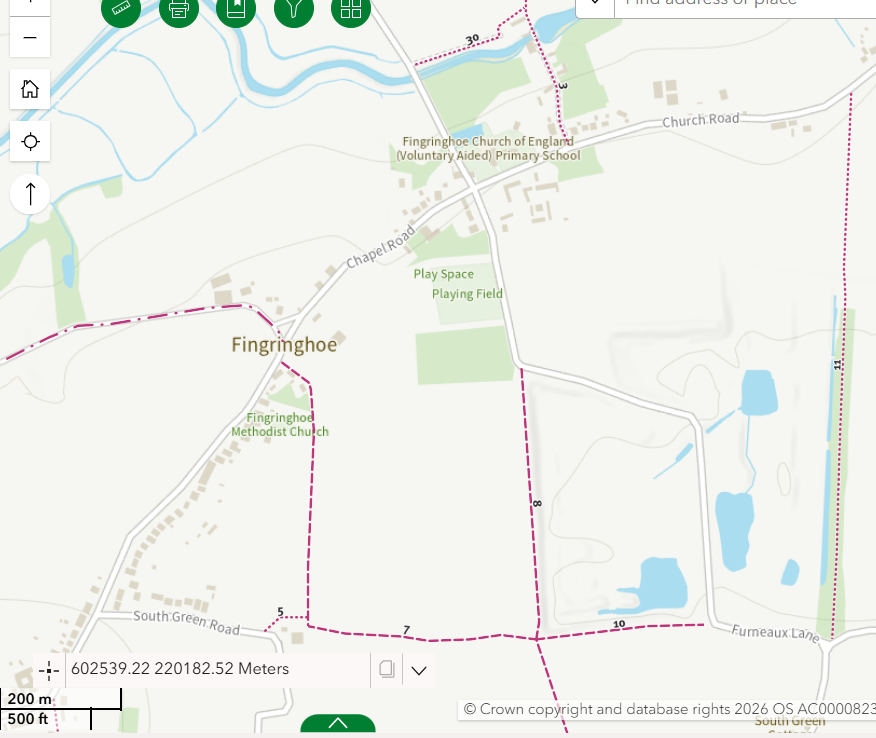
Task: Focus the Find address or place field
Action: click(745, 4)
